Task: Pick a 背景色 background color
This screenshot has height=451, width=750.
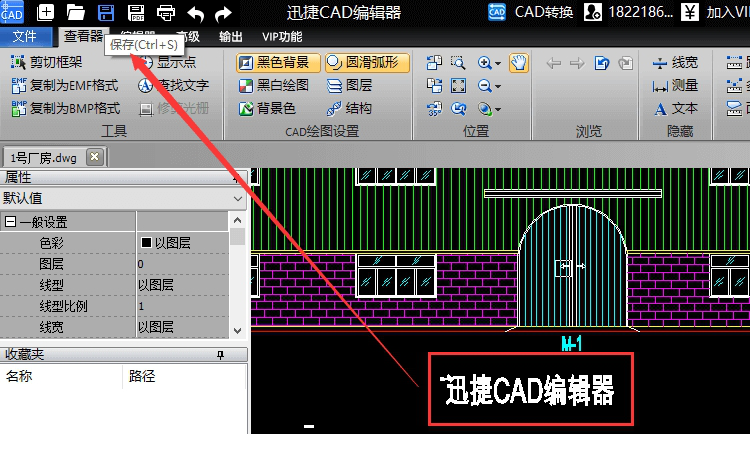Action: 267,108
